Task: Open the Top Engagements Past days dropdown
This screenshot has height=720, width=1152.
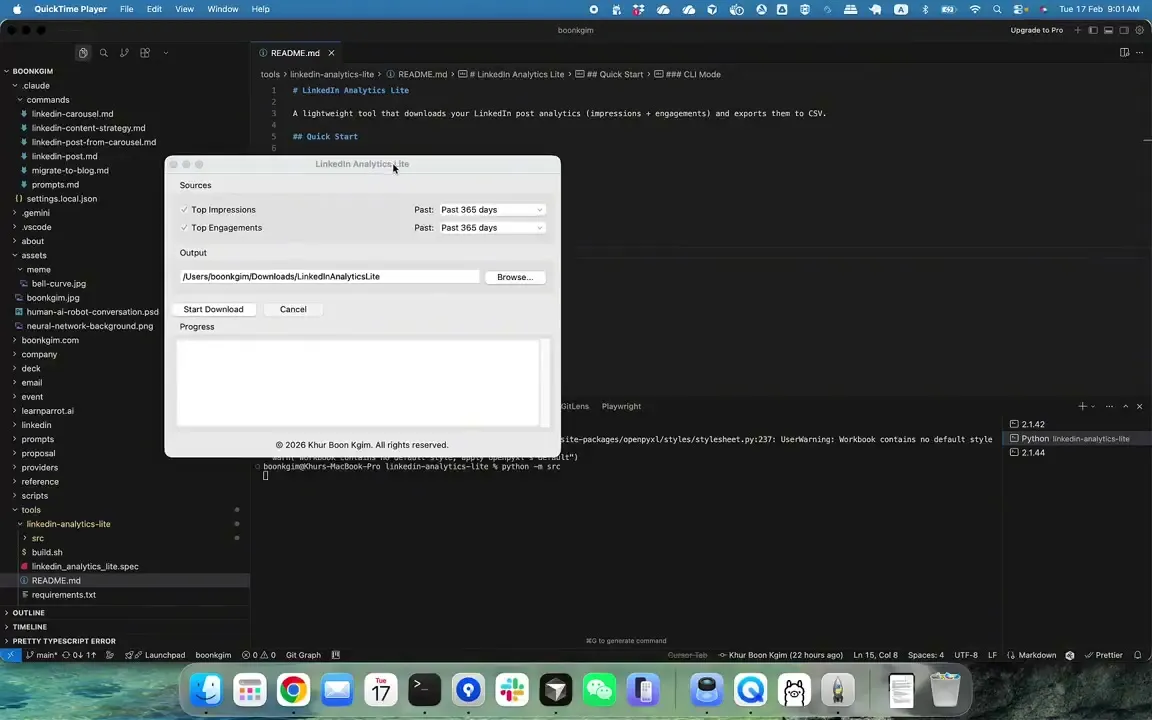Action: [492, 228]
